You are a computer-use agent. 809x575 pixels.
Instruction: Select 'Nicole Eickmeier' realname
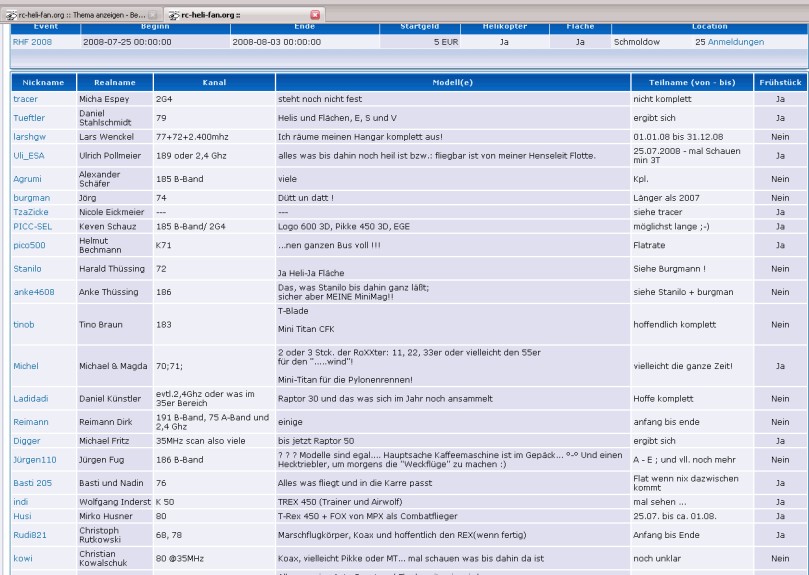111,212
